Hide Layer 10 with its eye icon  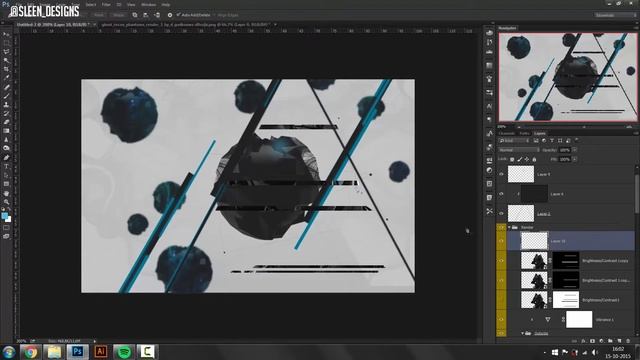pos(501,241)
